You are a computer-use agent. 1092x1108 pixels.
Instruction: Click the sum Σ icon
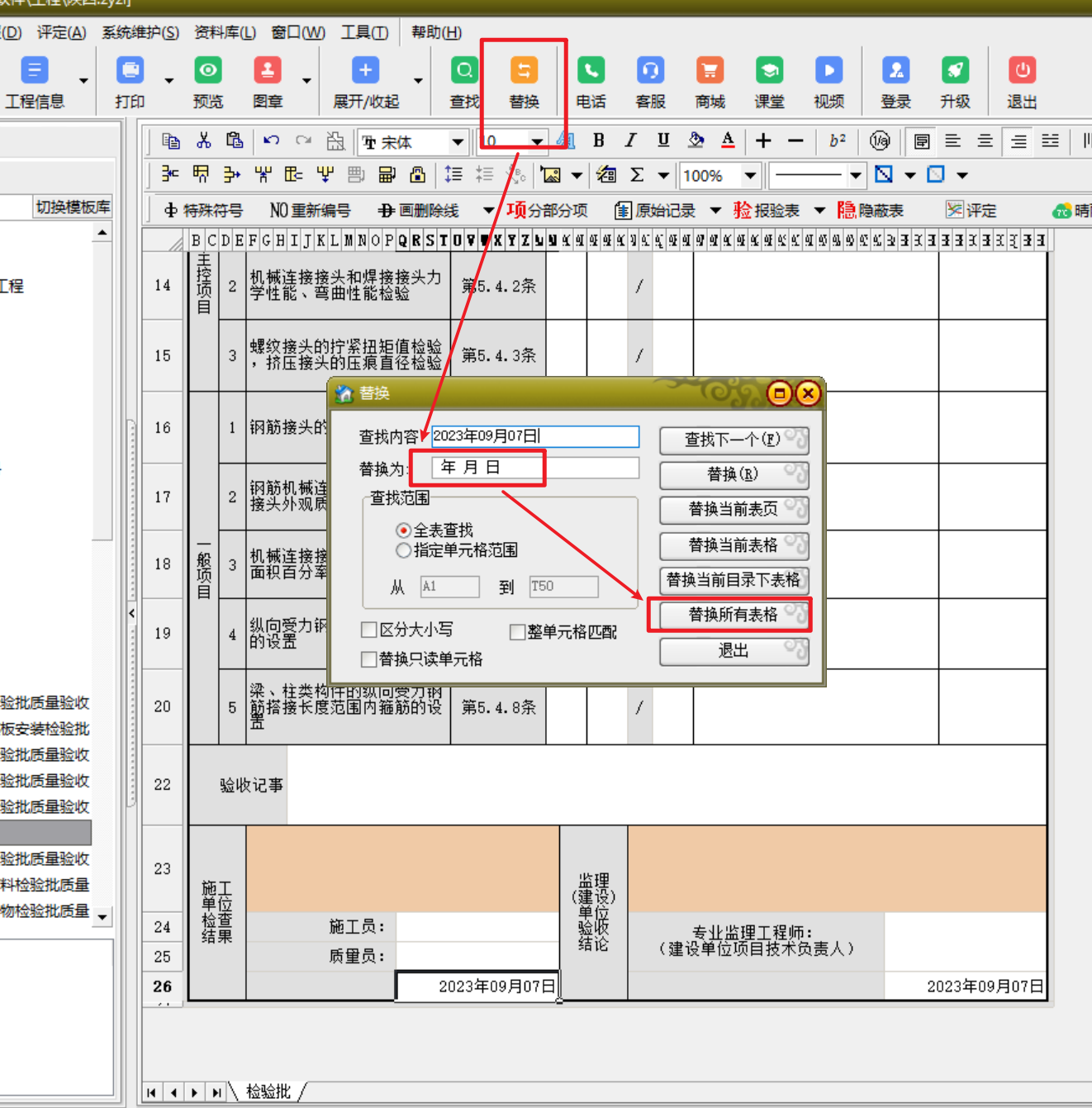[x=637, y=175]
